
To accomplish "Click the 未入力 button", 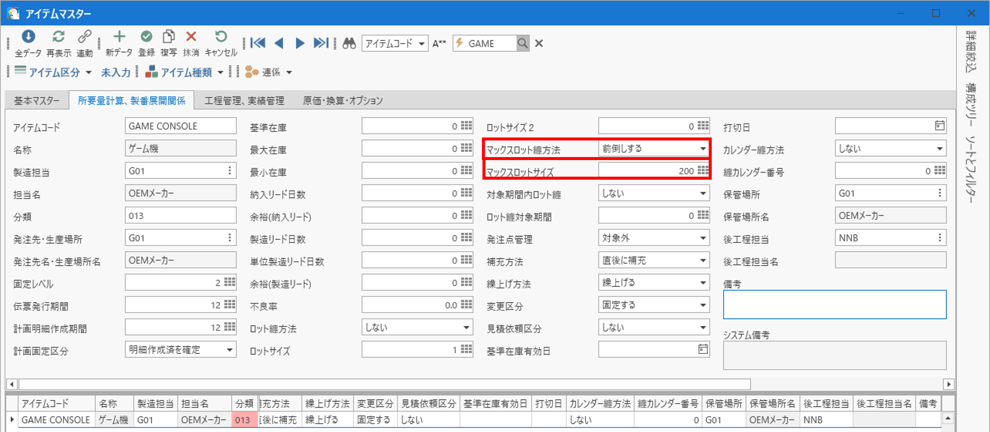I will click(115, 72).
